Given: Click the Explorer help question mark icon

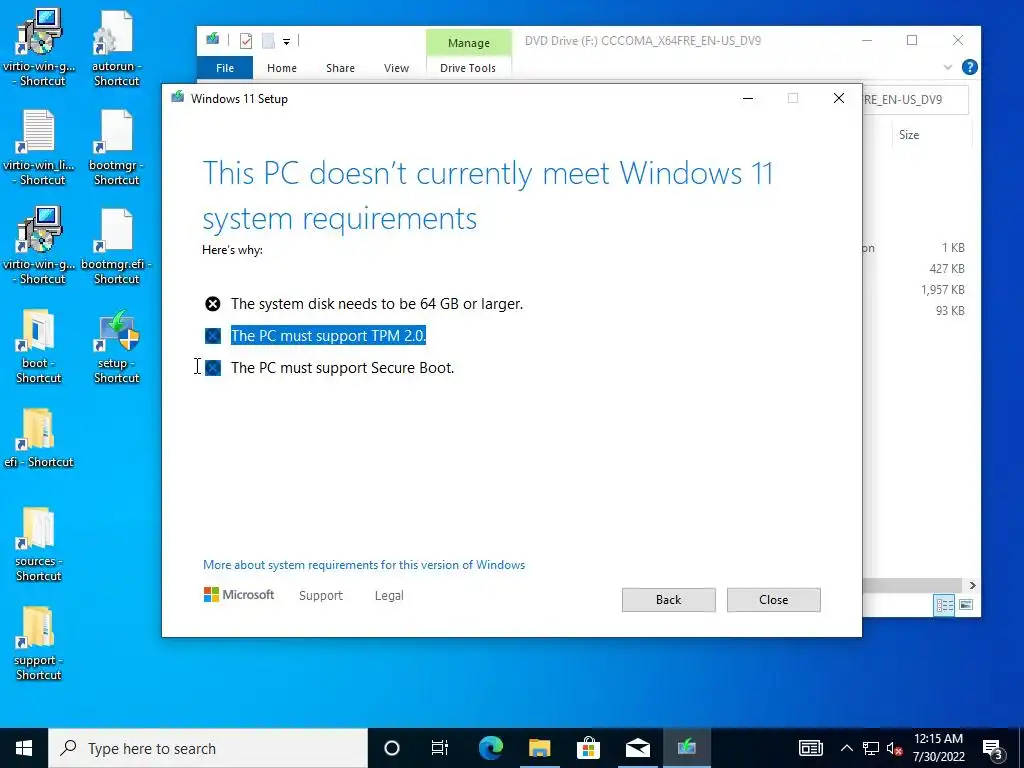Looking at the screenshot, I should point(970,67).
